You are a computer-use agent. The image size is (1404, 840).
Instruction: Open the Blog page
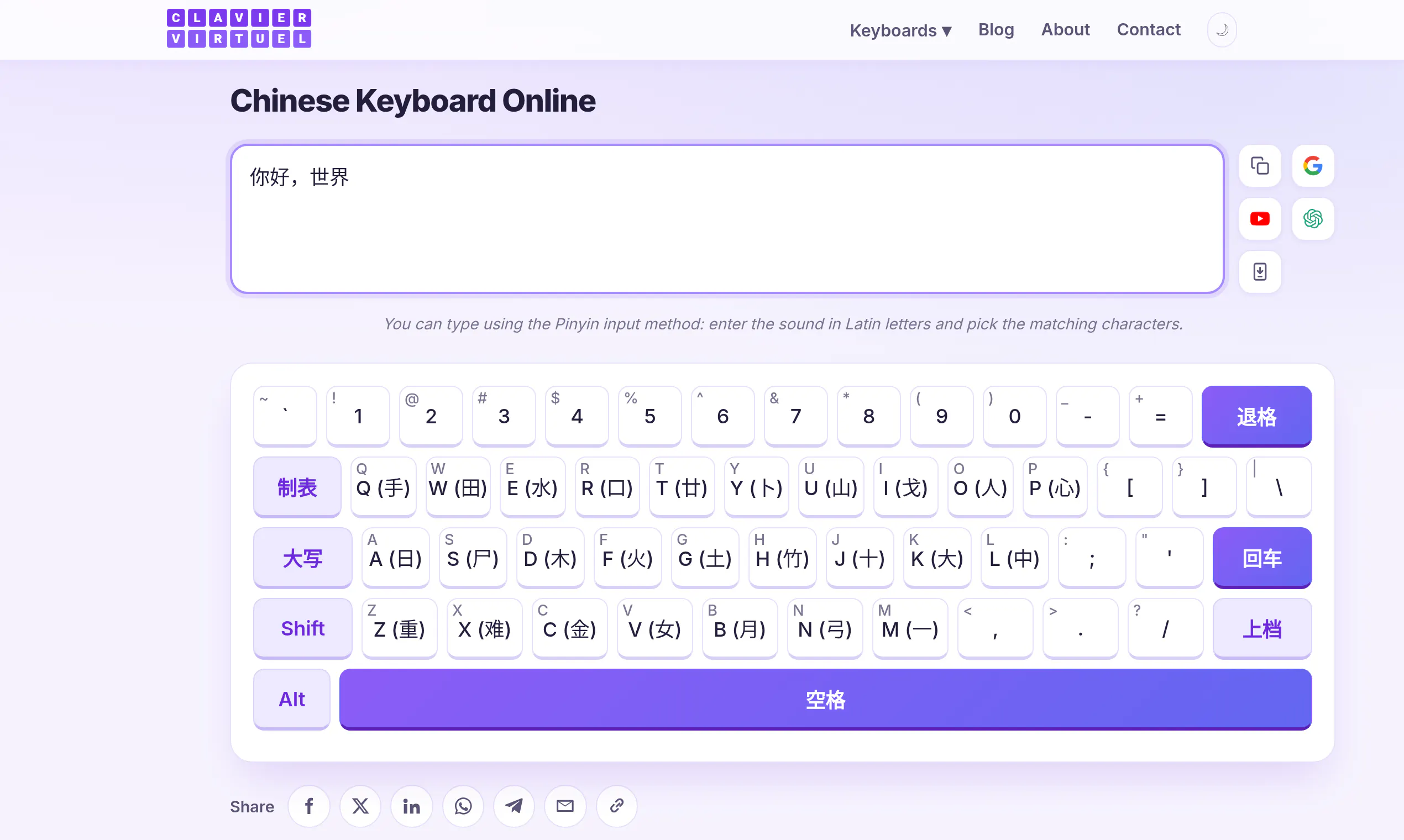(x=996, y=29)
